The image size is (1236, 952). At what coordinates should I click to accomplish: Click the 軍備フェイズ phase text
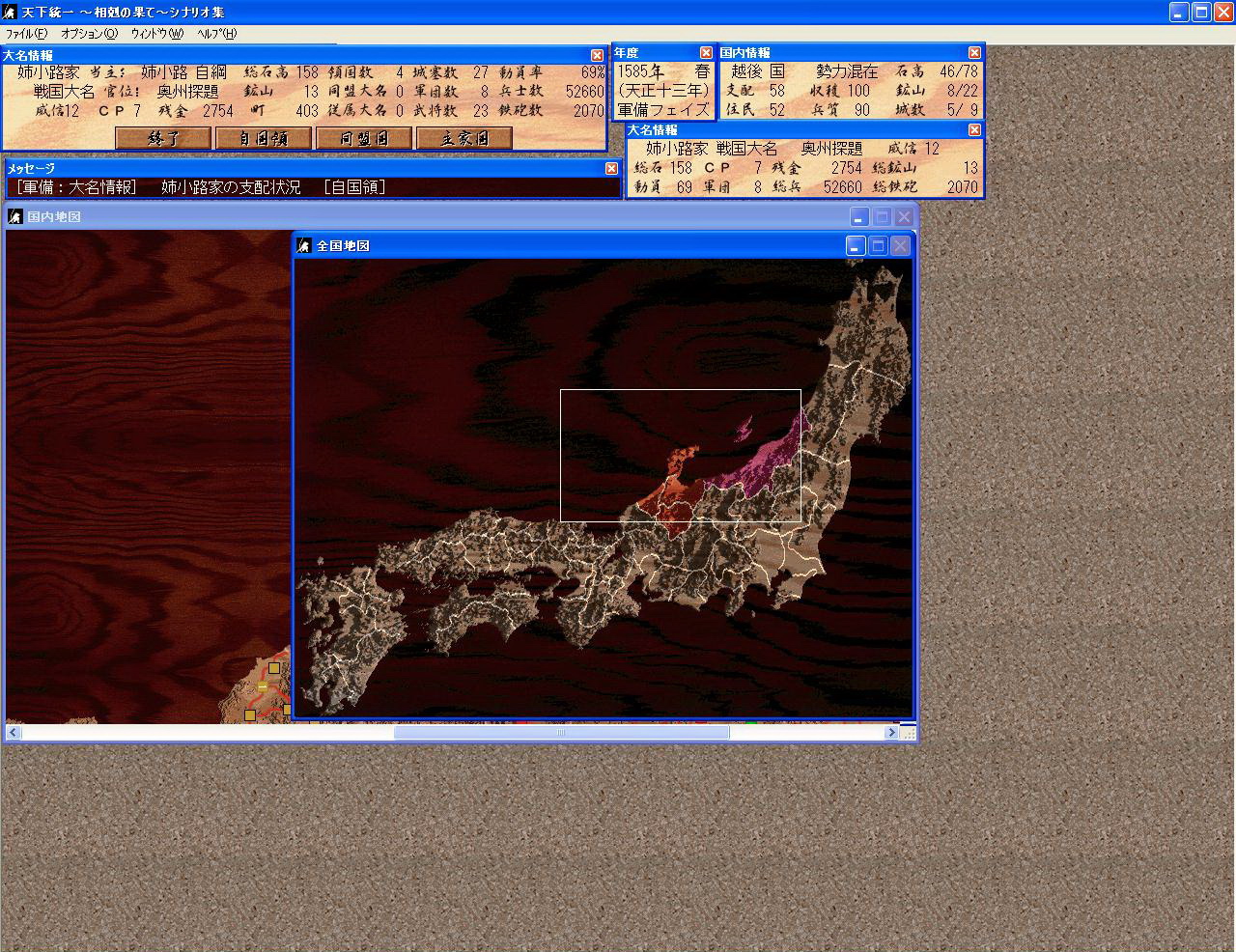tap(664, 110)
